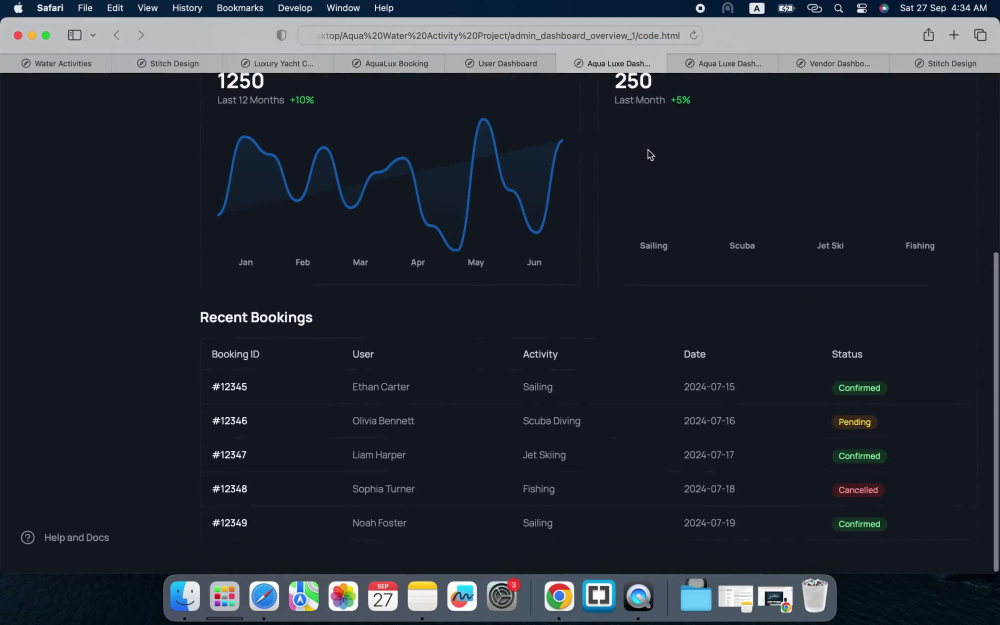Open the Notes app from the Dock
The width and height of the screenshot is (1000, 625).
pos(422,597)
